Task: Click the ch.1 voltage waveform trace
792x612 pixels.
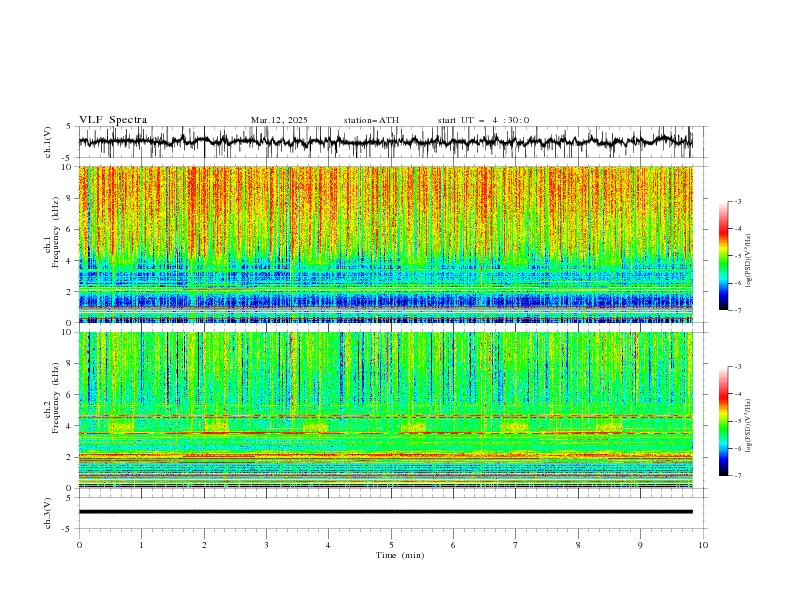Action: tap(386, 141)
